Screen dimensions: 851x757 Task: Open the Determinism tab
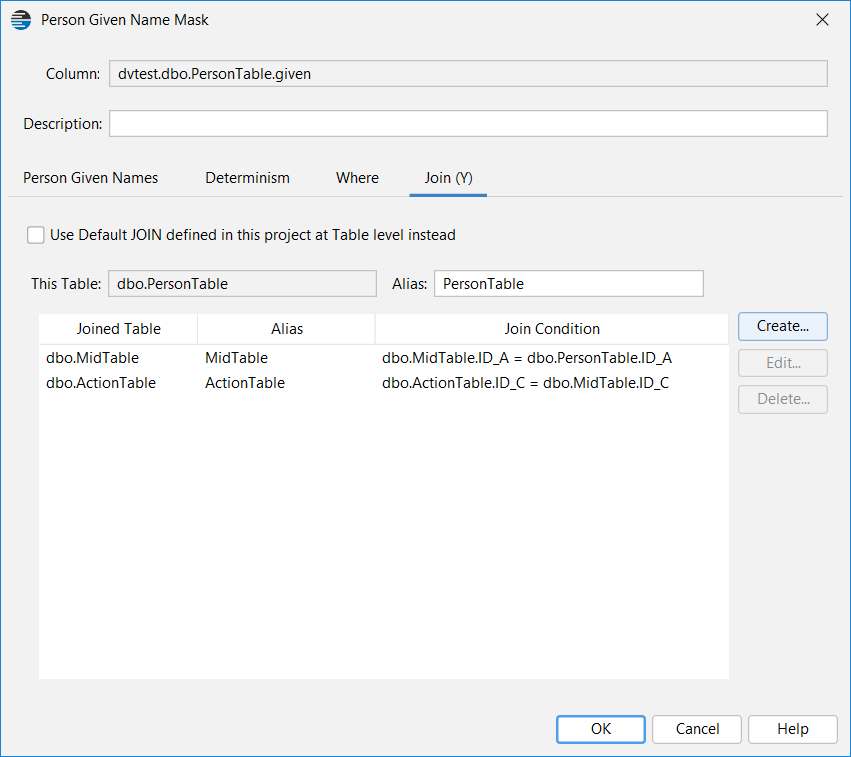247,178
